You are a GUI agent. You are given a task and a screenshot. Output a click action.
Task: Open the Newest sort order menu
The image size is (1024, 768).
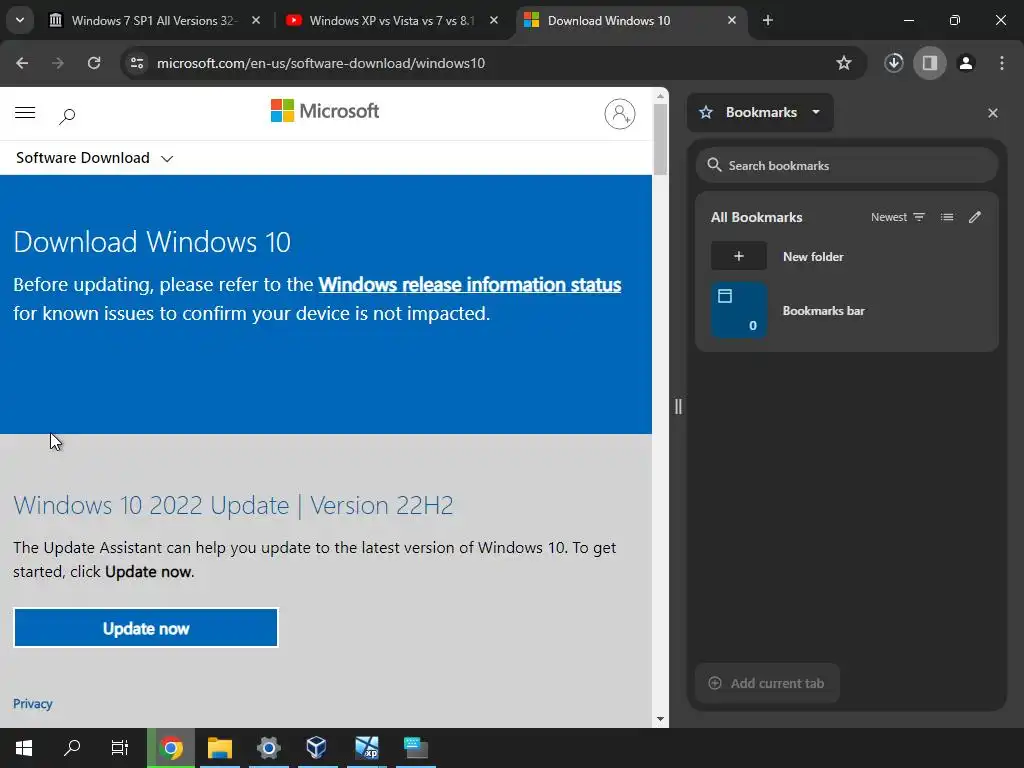898,217
